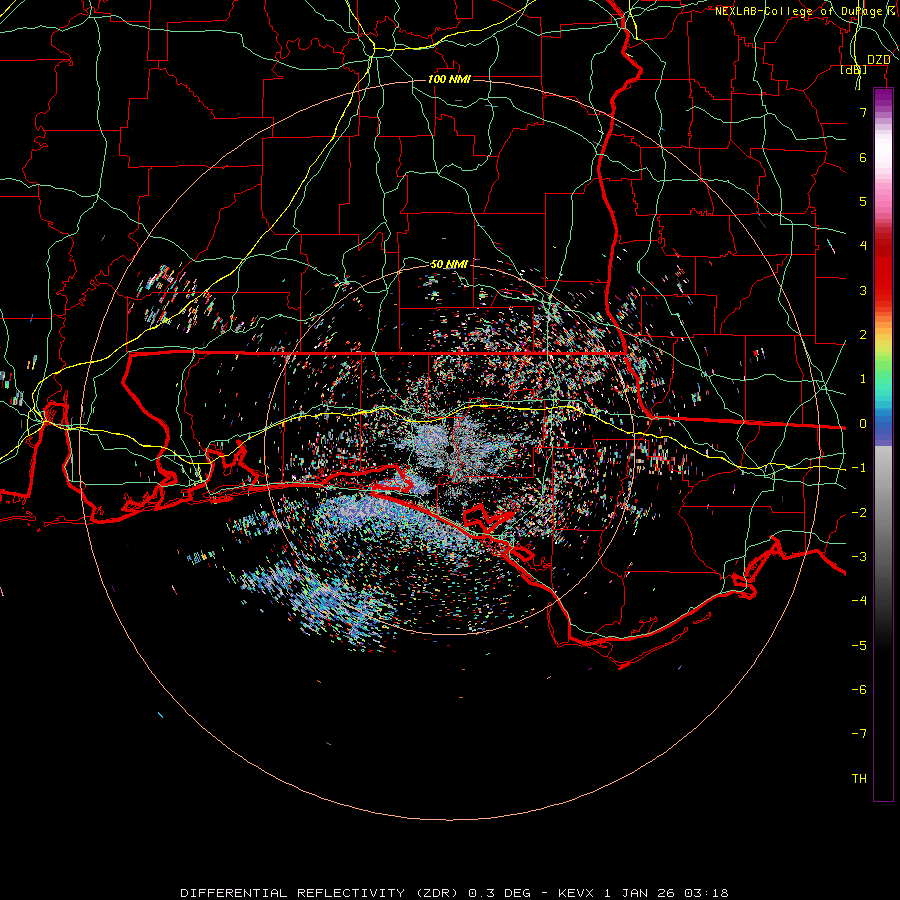Click the "100 NMI" range ring label
The width and height of the screenshot is (900, 900).
click(x=449, y=79)
